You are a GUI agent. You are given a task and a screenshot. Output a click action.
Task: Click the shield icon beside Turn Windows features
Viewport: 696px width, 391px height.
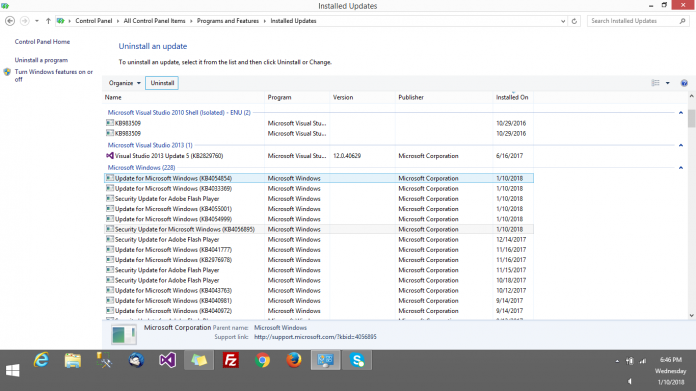tap(7, 72)
